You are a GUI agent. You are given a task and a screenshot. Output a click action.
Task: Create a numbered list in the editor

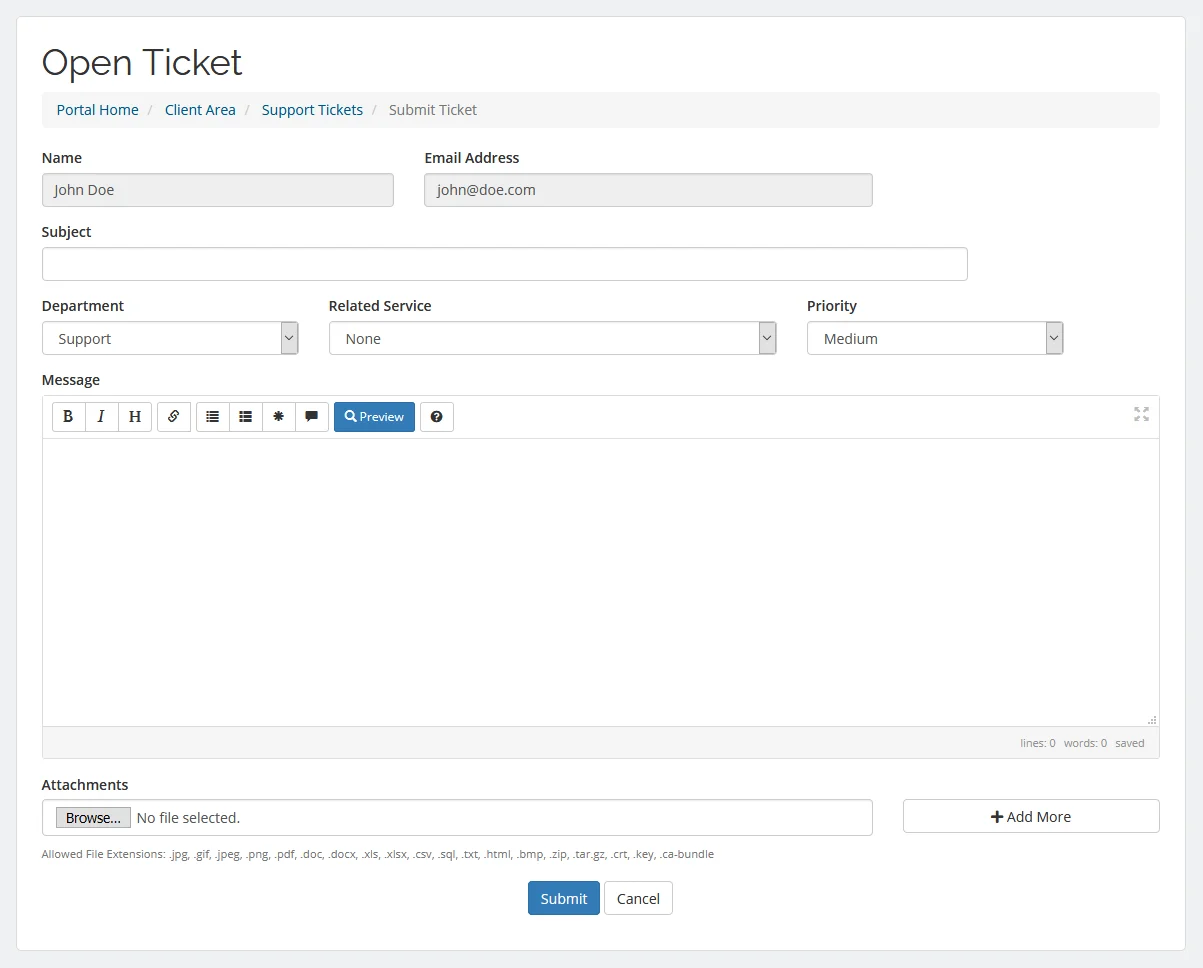tap(245, 416)
